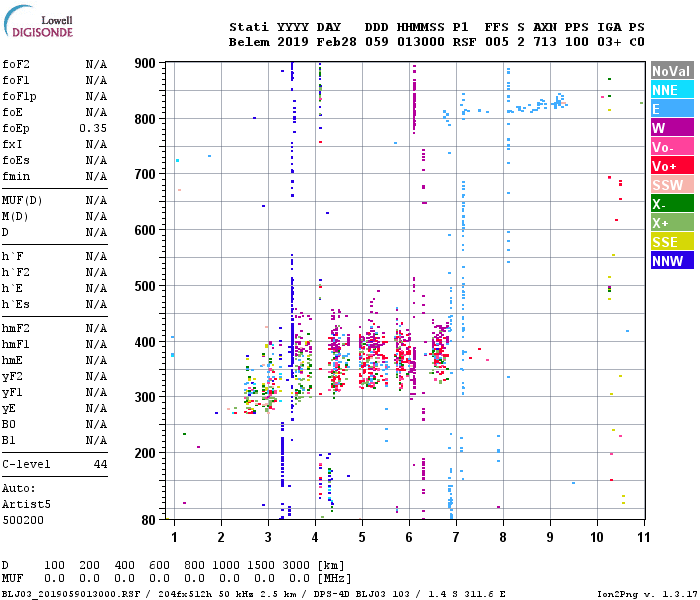Click the h`Es parameter label
This screenshot has width=700, height=600.
16,304
